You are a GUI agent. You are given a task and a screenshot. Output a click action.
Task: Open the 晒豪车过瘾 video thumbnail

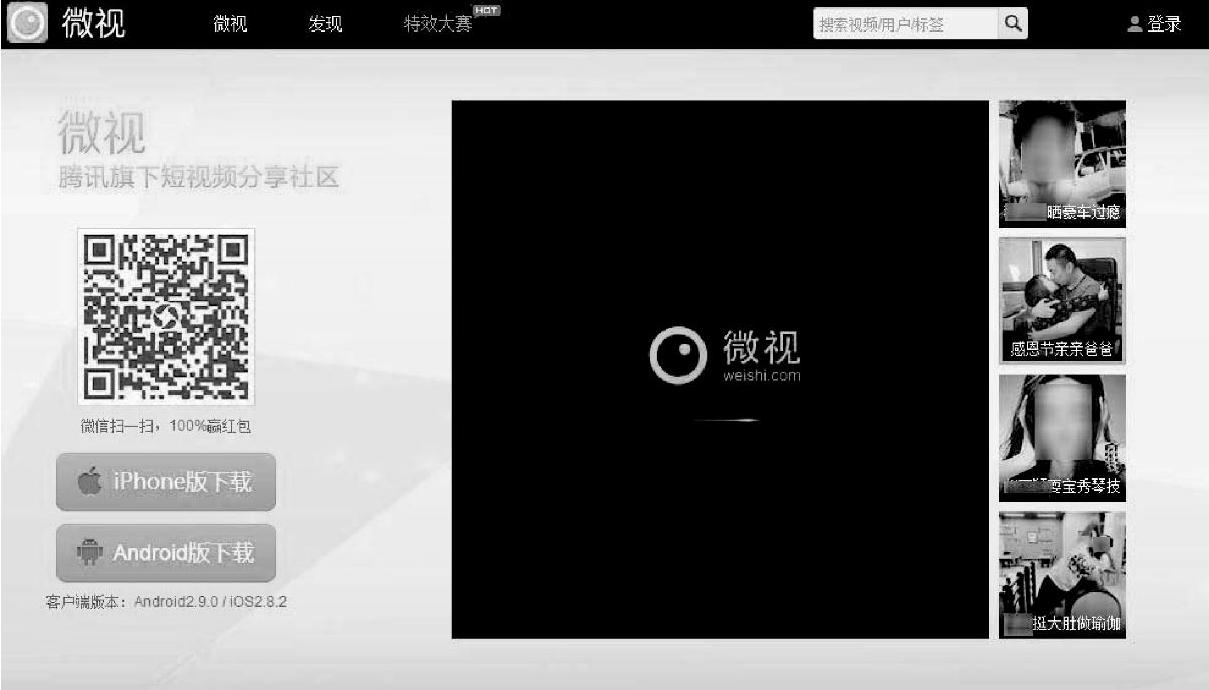1062,164
